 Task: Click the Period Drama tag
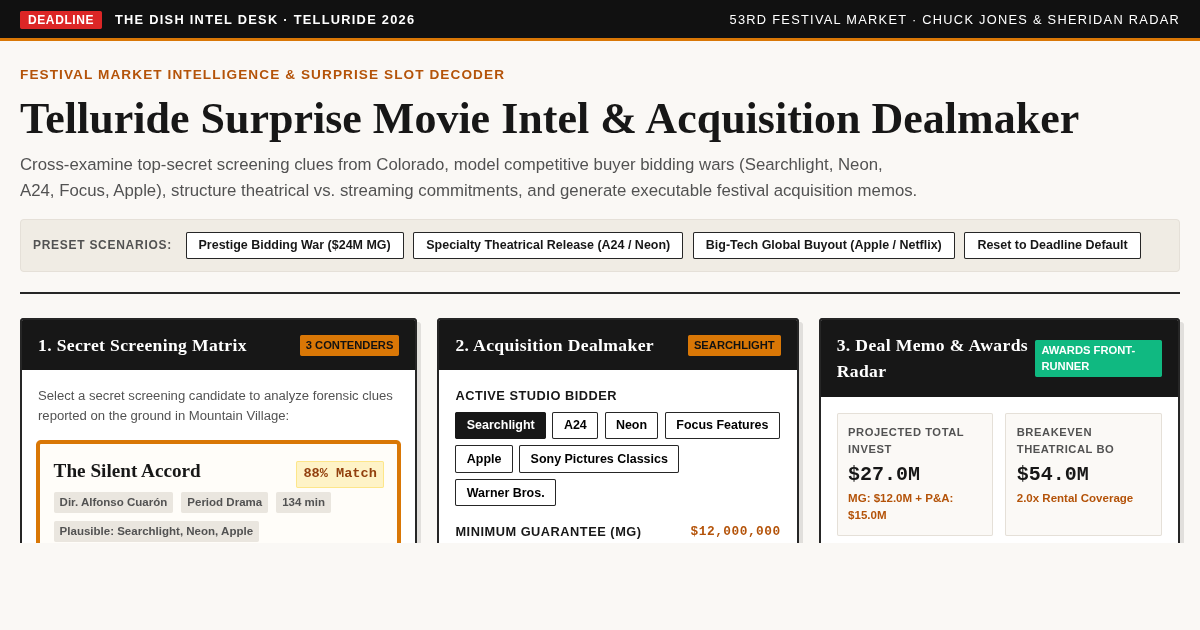[224, 503]
